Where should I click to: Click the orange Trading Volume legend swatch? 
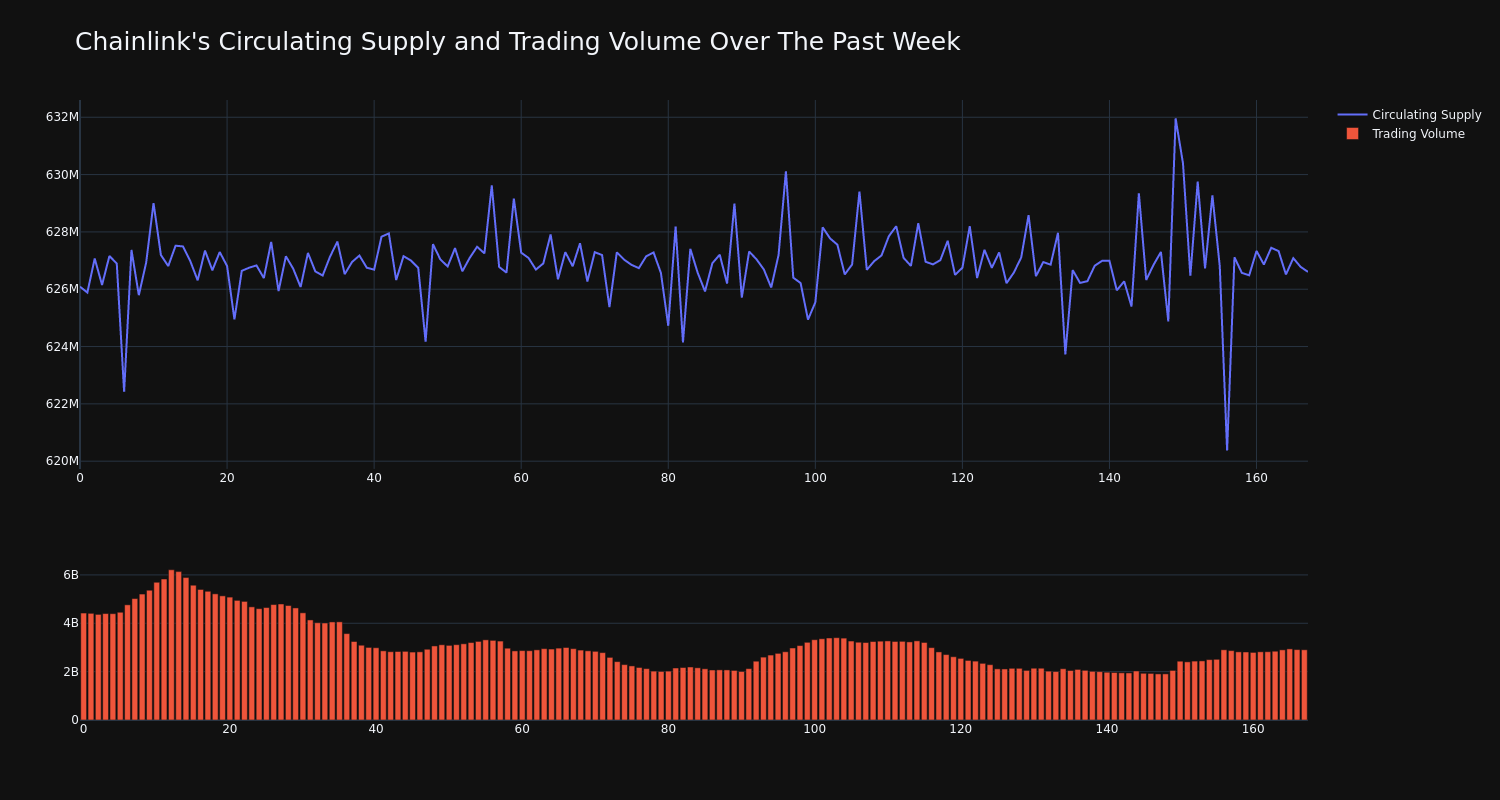pos(1352,134)
